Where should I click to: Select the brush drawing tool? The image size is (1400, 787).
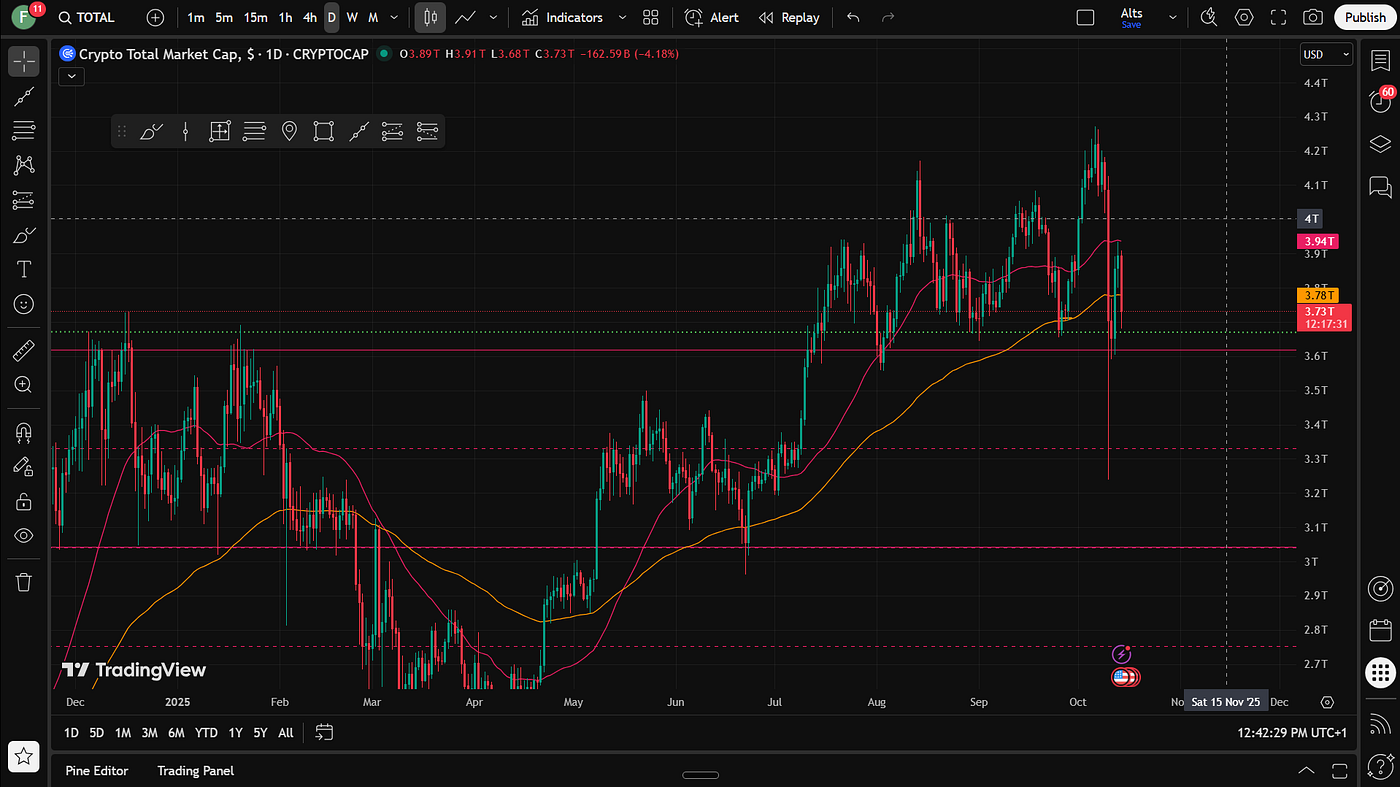click(24, 235)
